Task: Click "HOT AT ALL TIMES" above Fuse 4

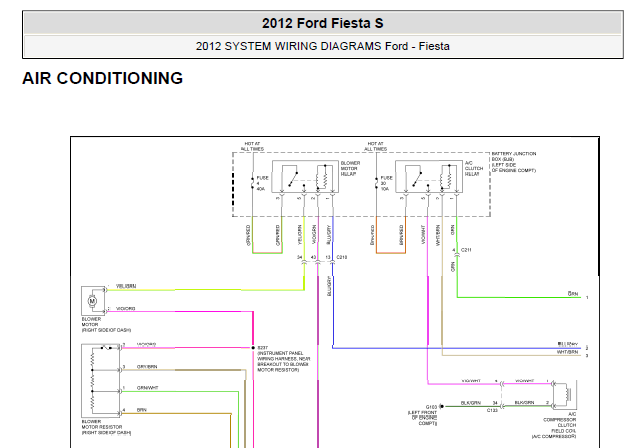Action: tap(252, 146)
